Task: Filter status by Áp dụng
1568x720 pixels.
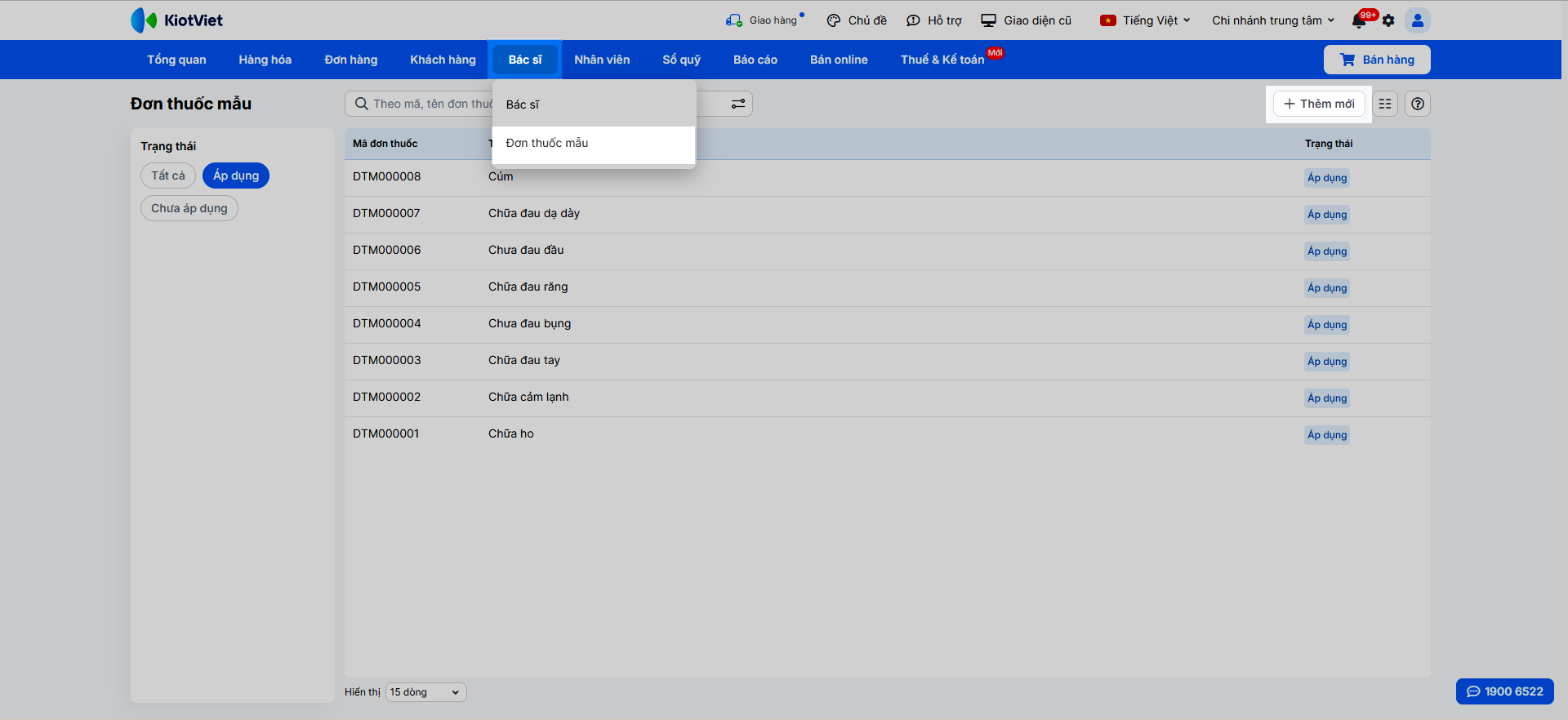Action: (x=236, y=176)
